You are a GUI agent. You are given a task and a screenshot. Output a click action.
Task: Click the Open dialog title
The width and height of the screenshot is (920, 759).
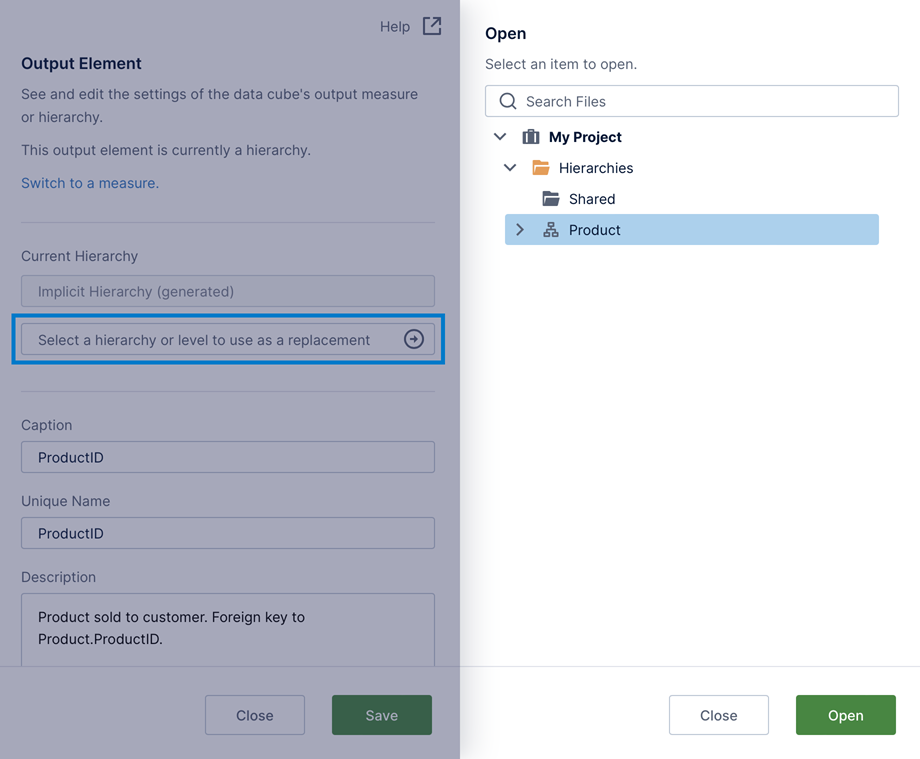(x=505, y=33)
